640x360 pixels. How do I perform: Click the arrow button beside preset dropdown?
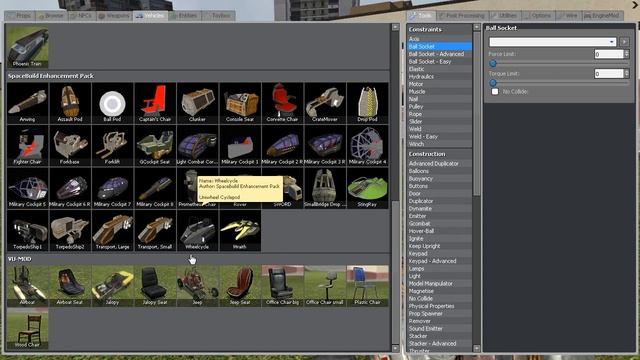click(624, 42)
